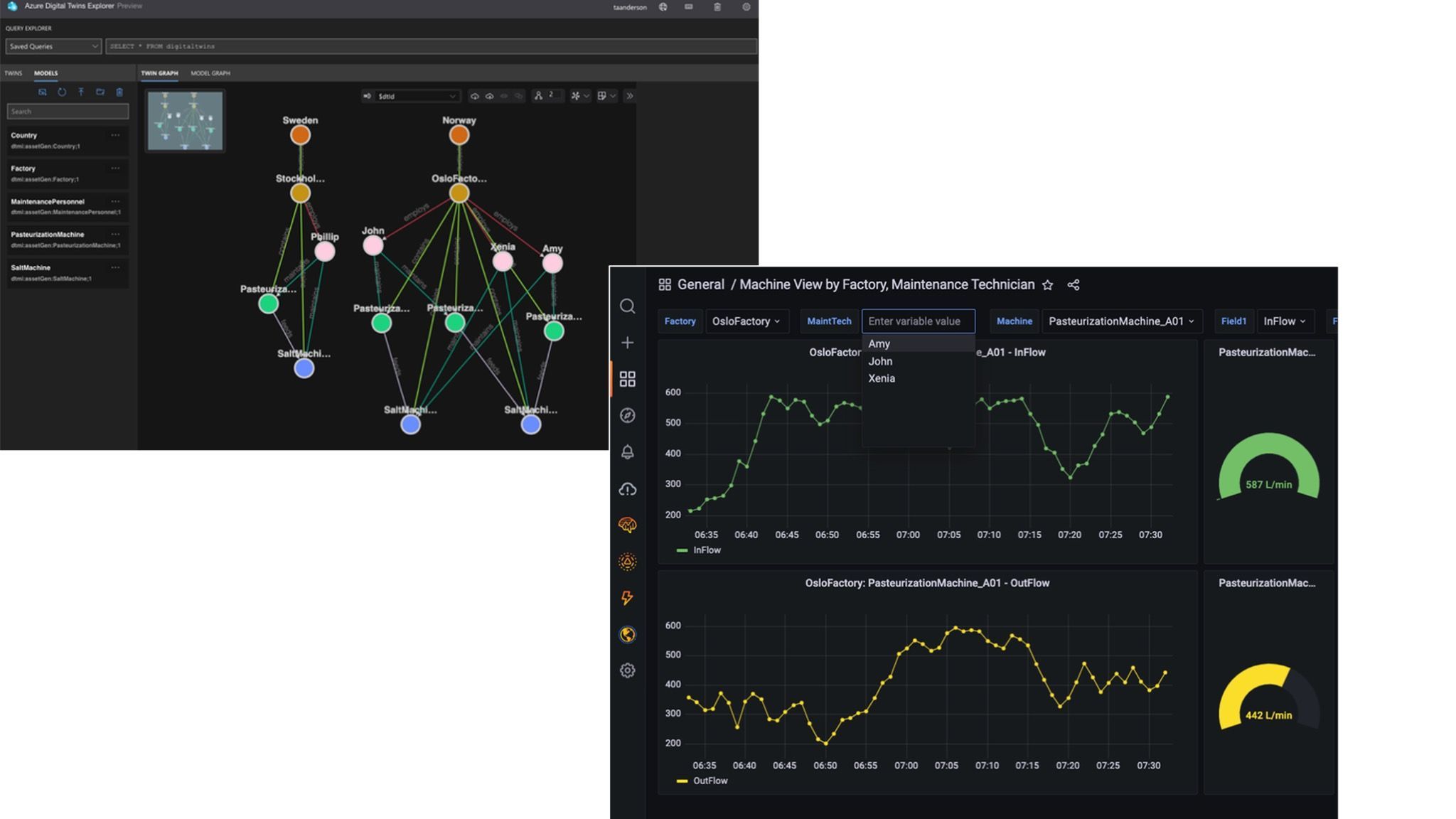Toggle InFlow series in chart legend
The image size is (1456, 819).
(706, 550)
